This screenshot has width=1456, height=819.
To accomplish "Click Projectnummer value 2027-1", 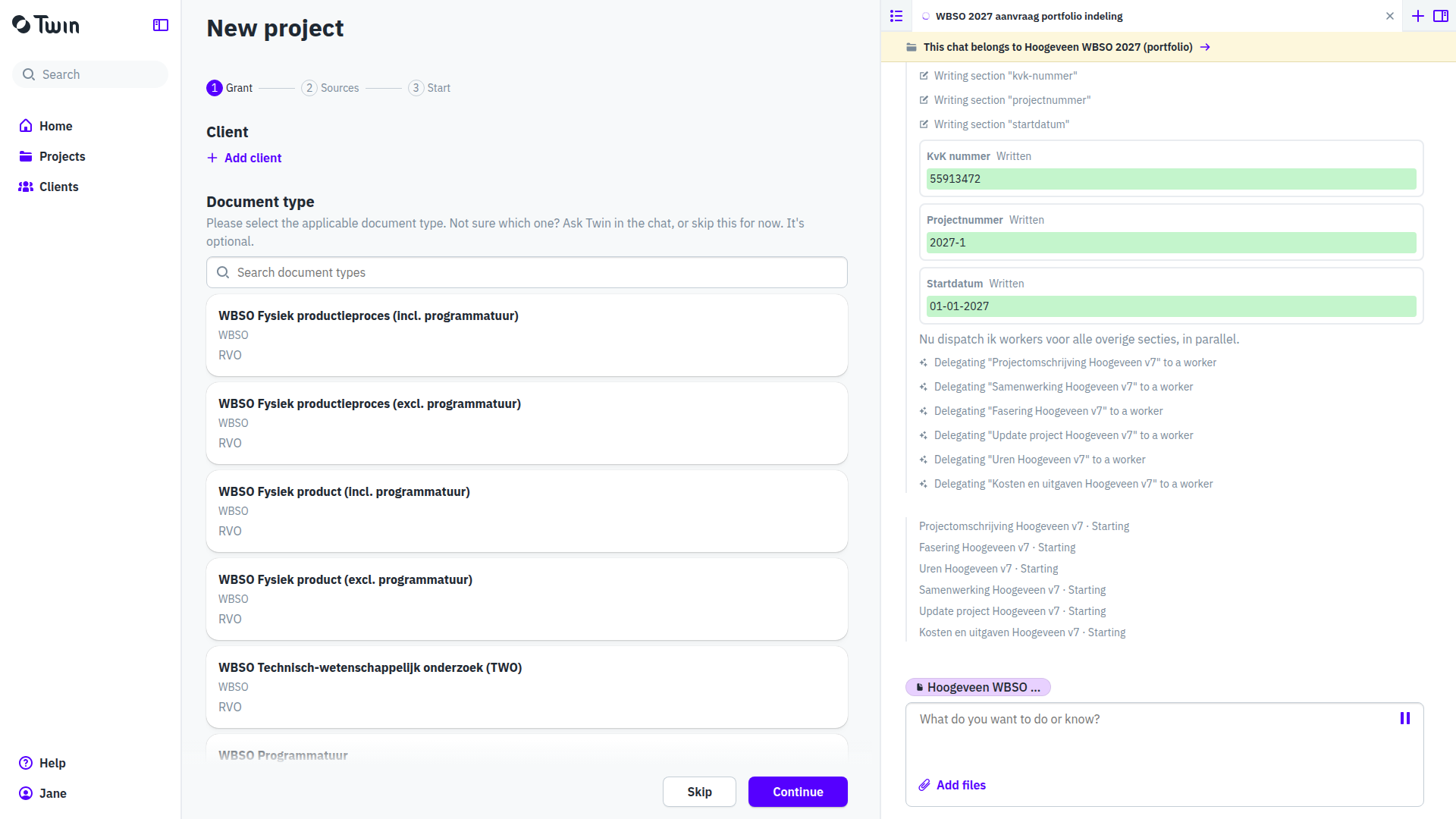I will click(1172, 243).
